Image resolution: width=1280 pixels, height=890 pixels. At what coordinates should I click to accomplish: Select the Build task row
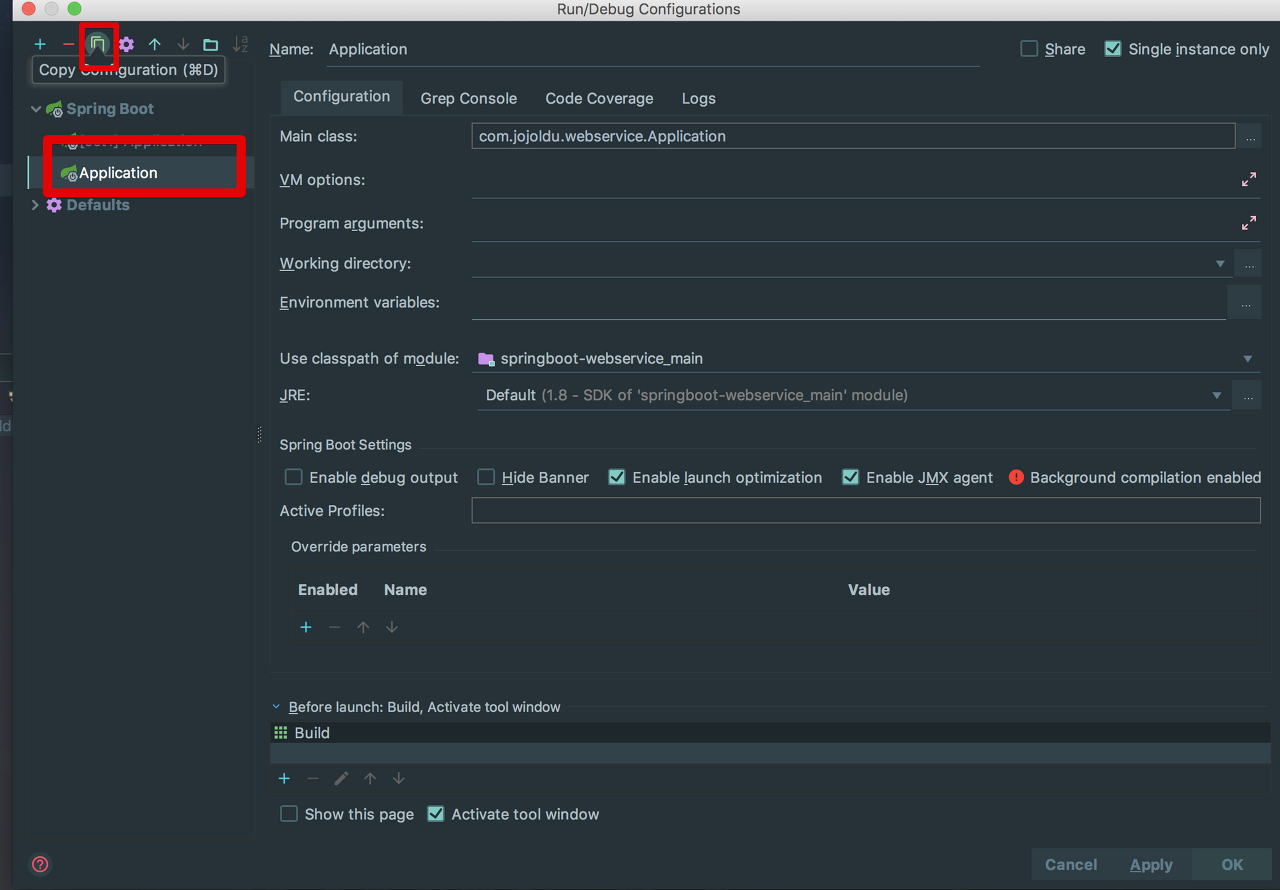point(770,733)
